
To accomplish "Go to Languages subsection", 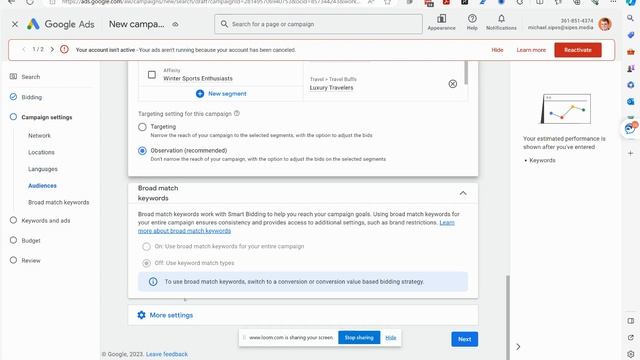I will (43, 169).
